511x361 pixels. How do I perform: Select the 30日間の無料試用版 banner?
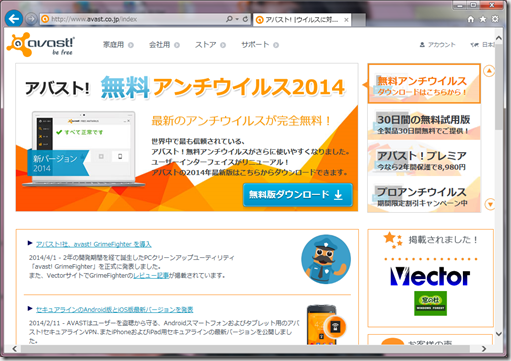424,123
